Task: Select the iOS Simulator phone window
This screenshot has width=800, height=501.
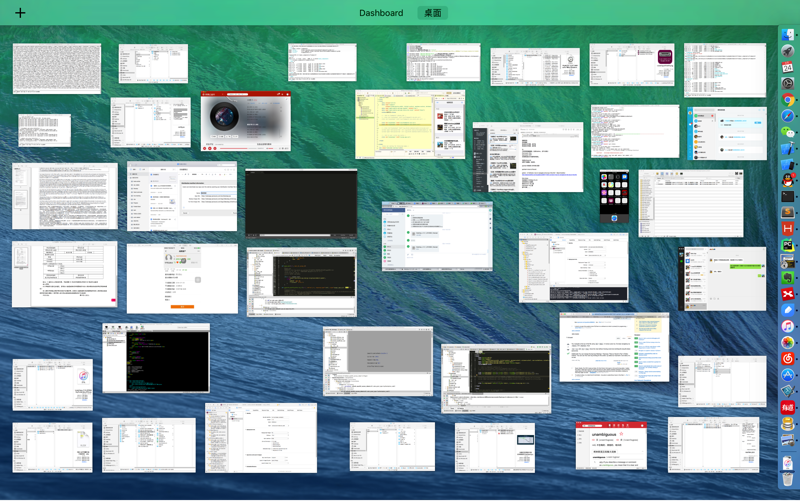Action: (614, 196)
